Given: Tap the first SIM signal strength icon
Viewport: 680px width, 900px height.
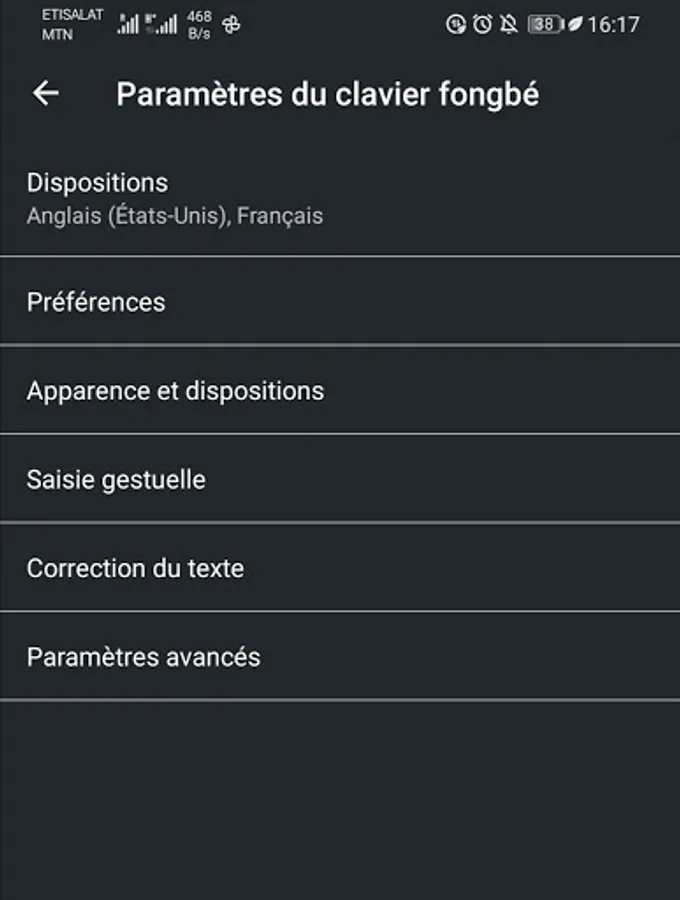Looking at the screenshot, I should click(127, 24).
